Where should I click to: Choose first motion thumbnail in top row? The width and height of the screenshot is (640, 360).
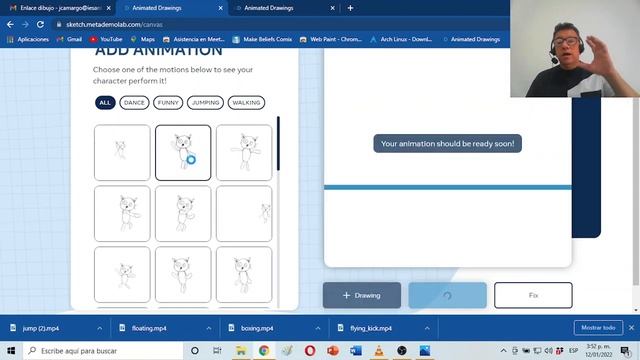tap(122, 153)
